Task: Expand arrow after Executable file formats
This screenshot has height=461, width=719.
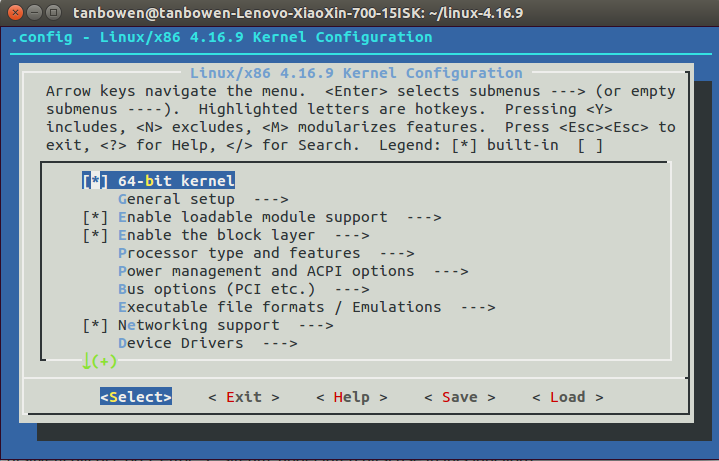Action: (x=478, y=307)
